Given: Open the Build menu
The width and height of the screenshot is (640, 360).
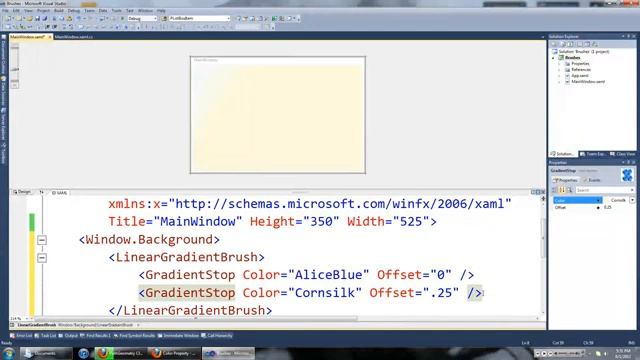Looking at the screenshot, I should click(x=59, y=11).
